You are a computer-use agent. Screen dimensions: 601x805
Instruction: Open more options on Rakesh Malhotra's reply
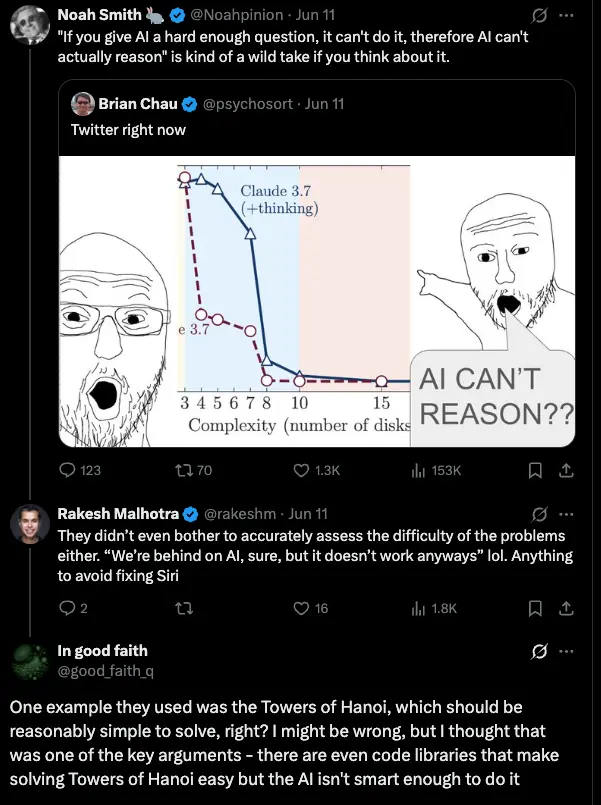pyautogui.click(x=567, y=514)
